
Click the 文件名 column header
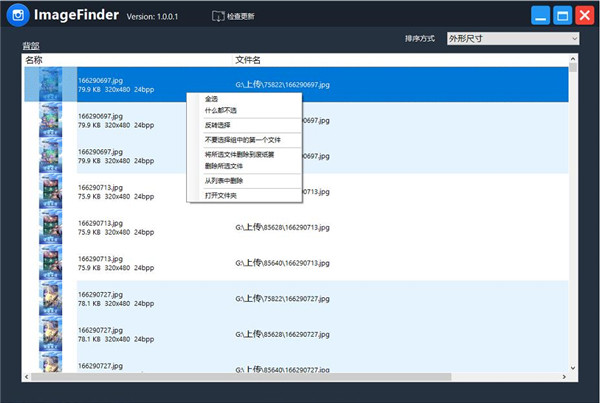(248, 60)
